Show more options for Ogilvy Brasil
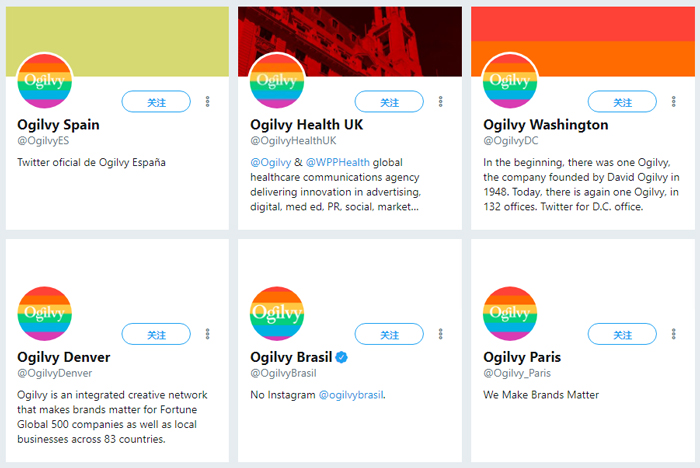This screenshot has width=700, height=468. tap(441, 334)
